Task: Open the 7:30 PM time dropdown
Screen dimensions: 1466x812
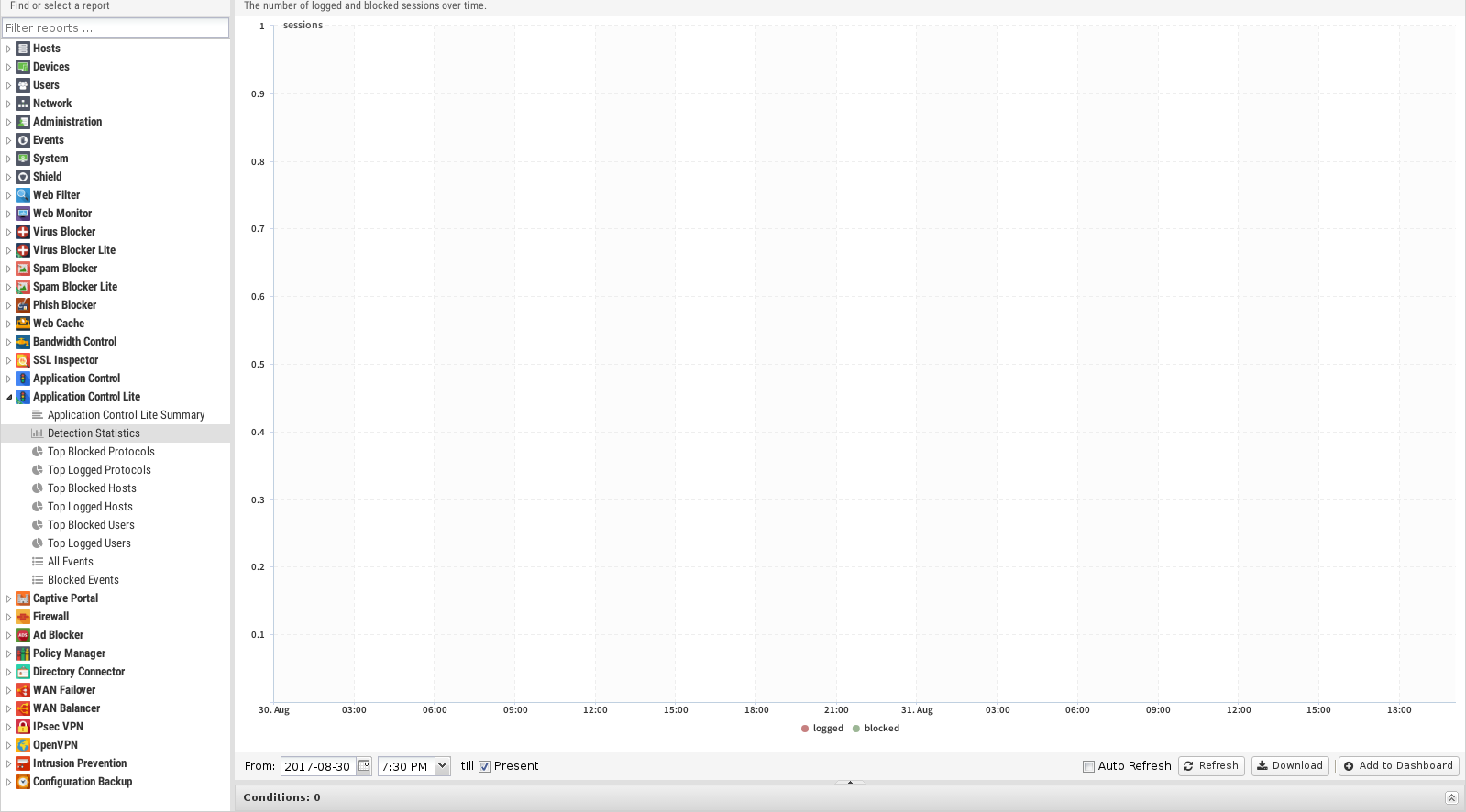Action: click(443, 766)
